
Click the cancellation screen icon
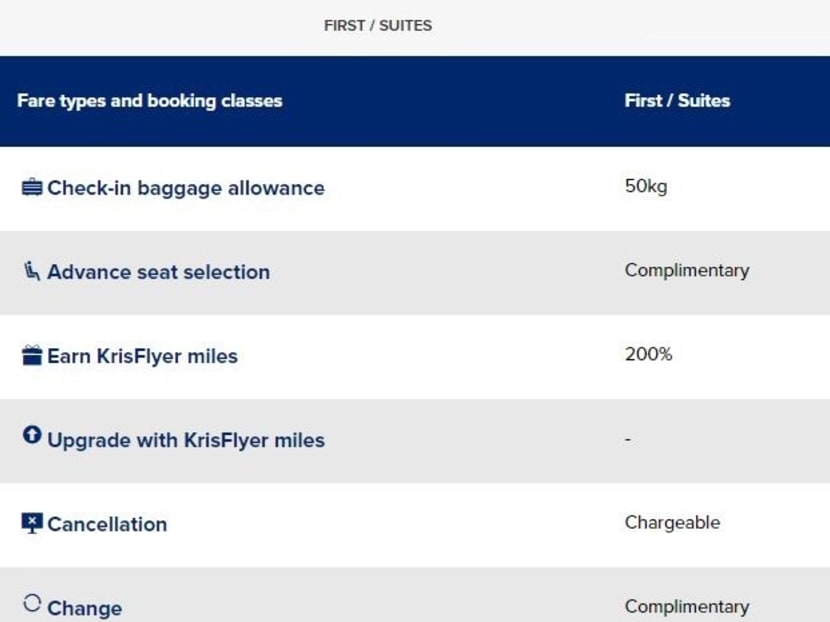32,523
